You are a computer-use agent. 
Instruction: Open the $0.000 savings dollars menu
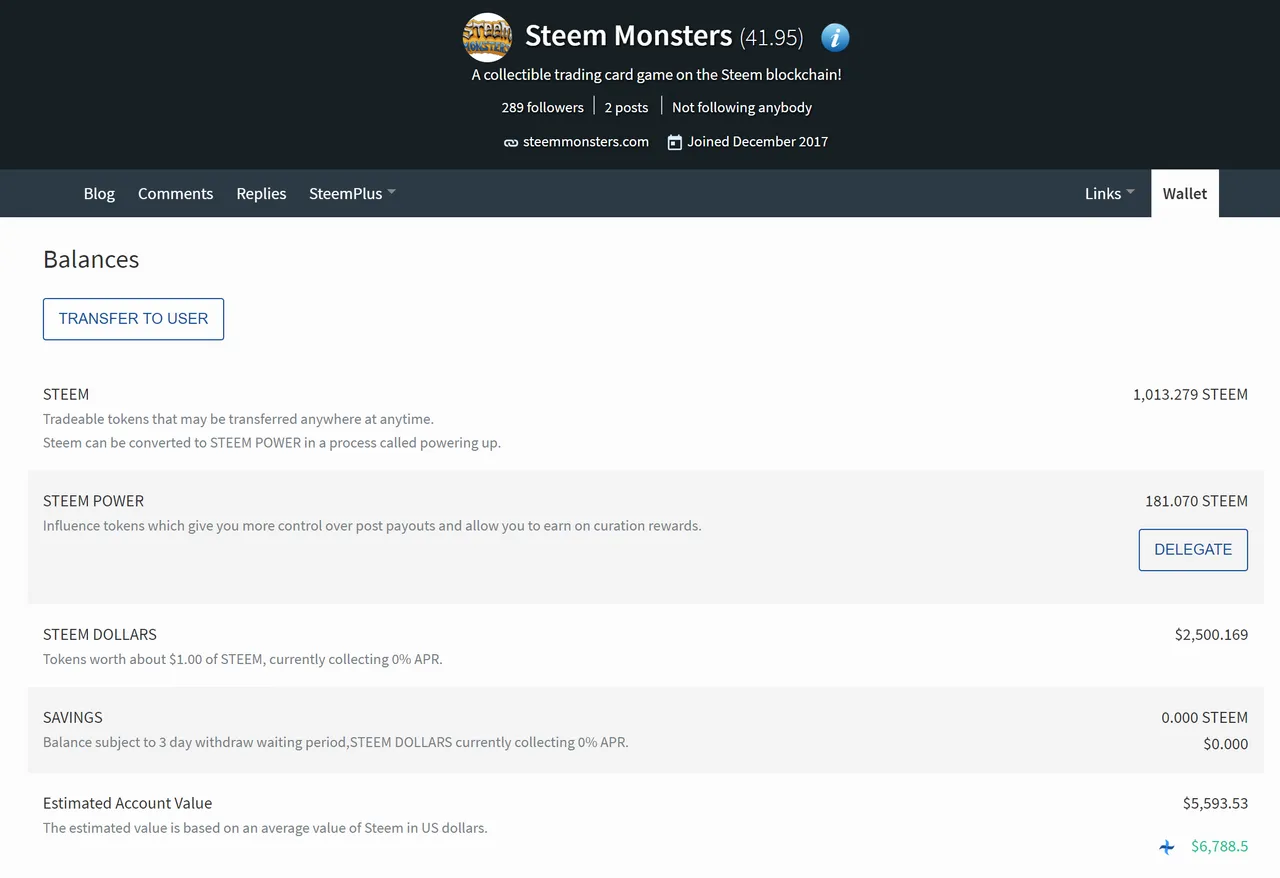pyautogui.click(x=1226, y=743)
